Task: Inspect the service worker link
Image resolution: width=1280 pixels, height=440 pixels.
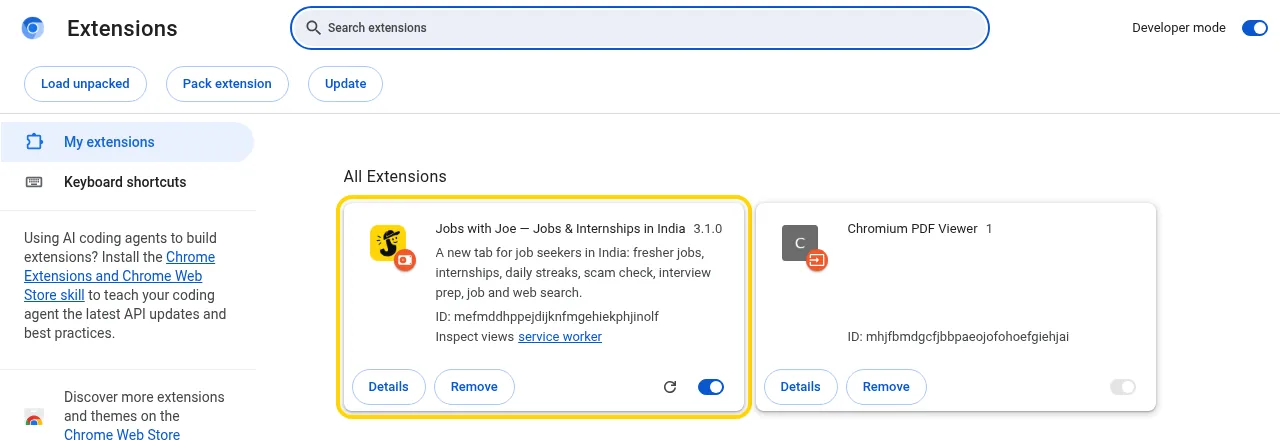Action: pyautogui.click(x=560, y=337)
